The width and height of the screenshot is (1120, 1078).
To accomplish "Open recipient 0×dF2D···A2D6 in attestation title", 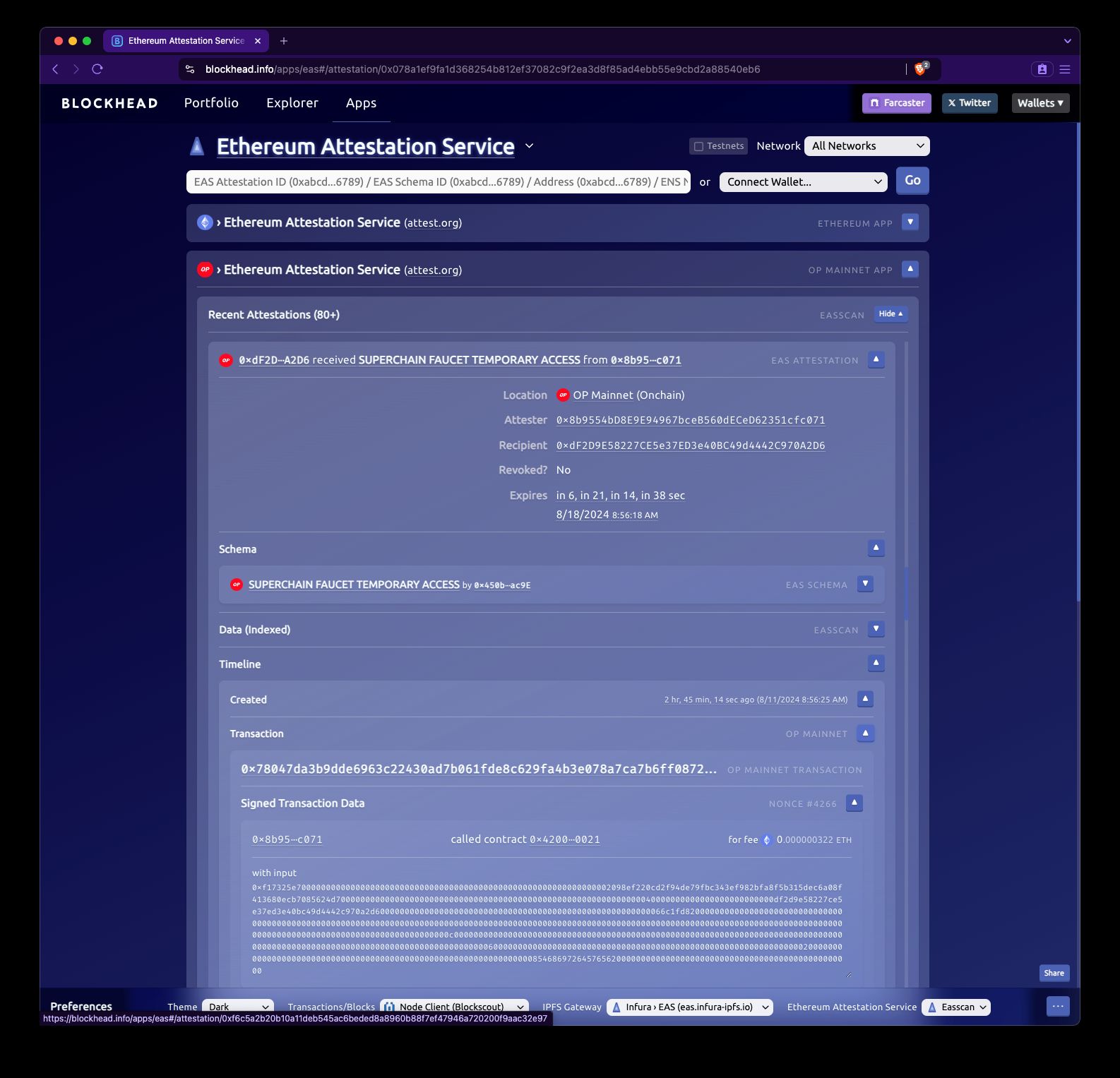I will (274, 360).
